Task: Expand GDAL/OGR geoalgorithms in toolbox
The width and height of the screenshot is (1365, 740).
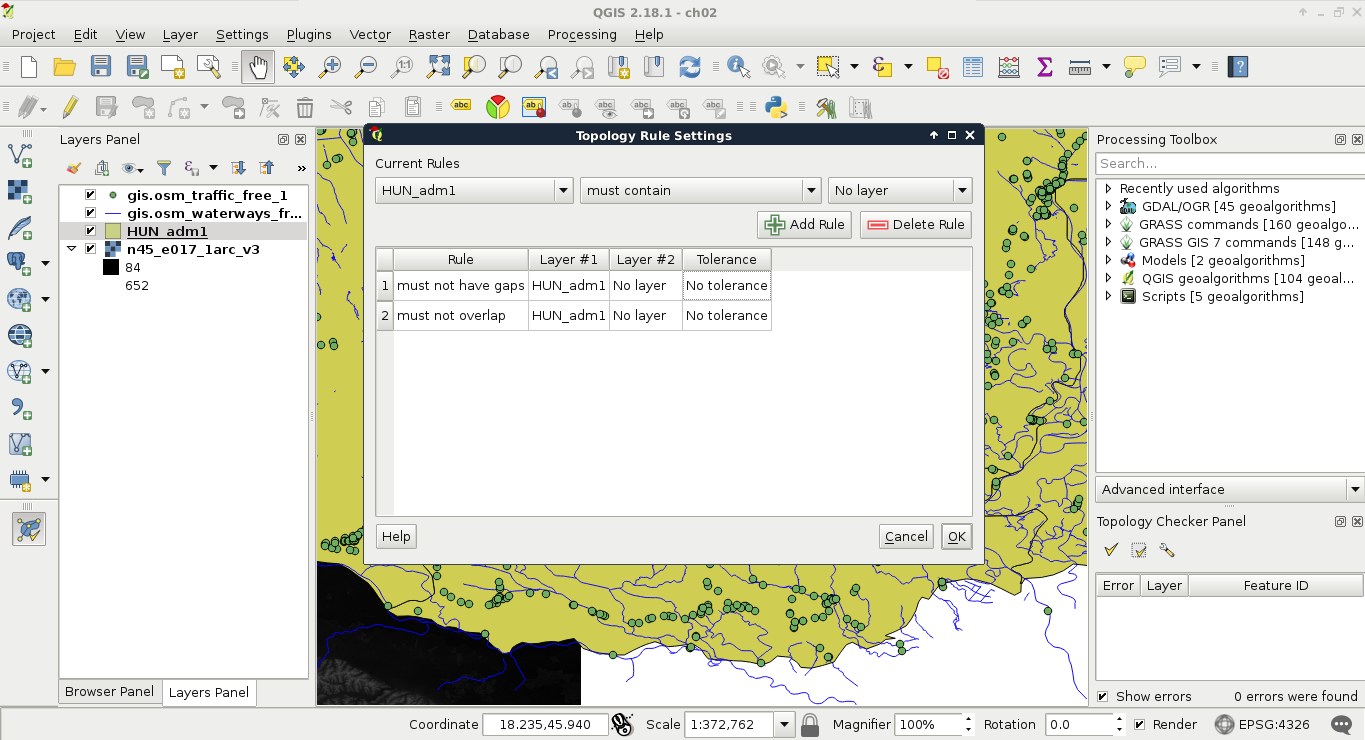Action: [1108, 206]
